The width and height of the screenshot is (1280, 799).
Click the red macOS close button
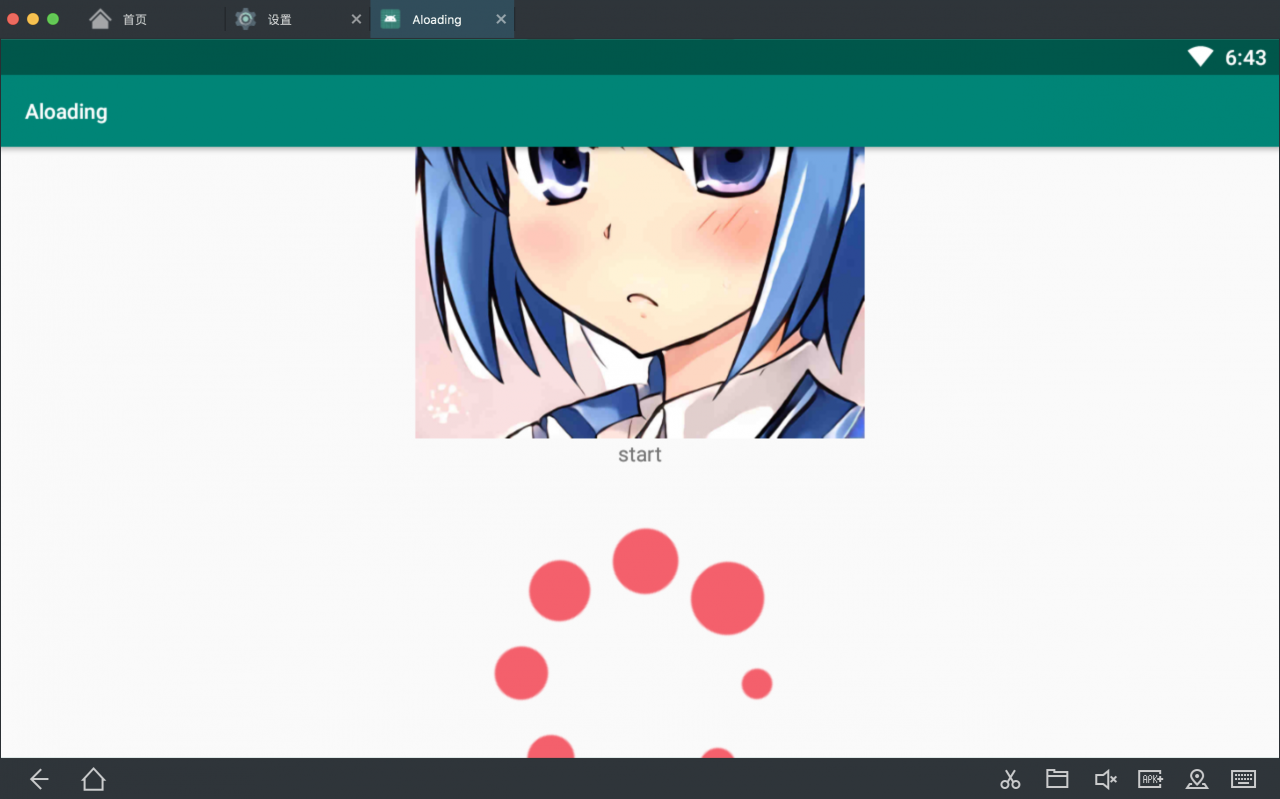point(13,19)
